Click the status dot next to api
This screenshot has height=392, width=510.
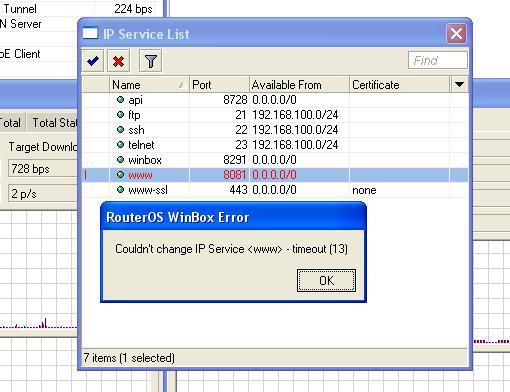[120, 99]
